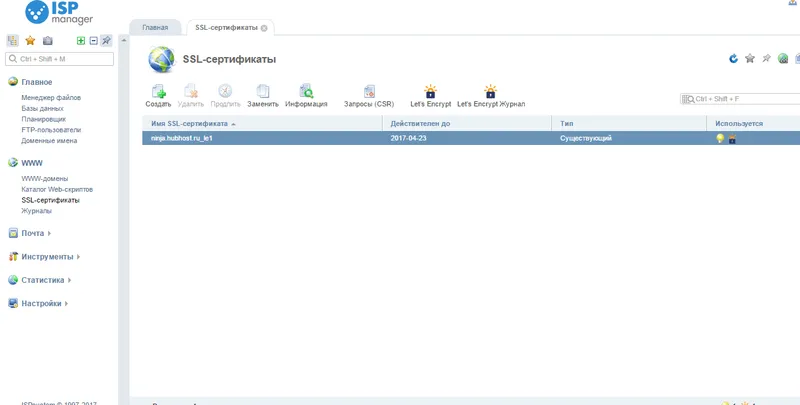Screen dimensions: 800x405
Task: Open Доменные имена
Action: point(49,141)
